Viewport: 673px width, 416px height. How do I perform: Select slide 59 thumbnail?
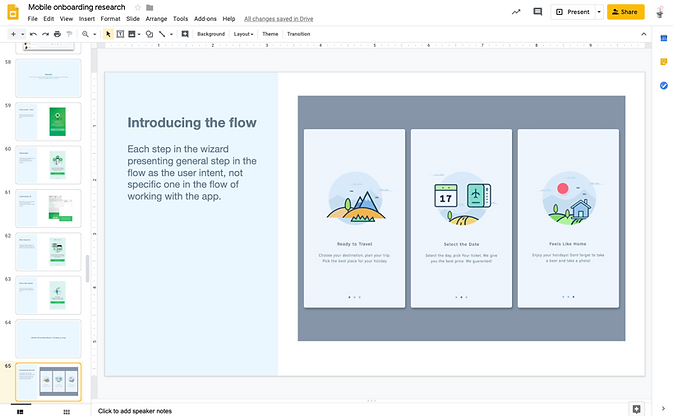tap(48, 121)
